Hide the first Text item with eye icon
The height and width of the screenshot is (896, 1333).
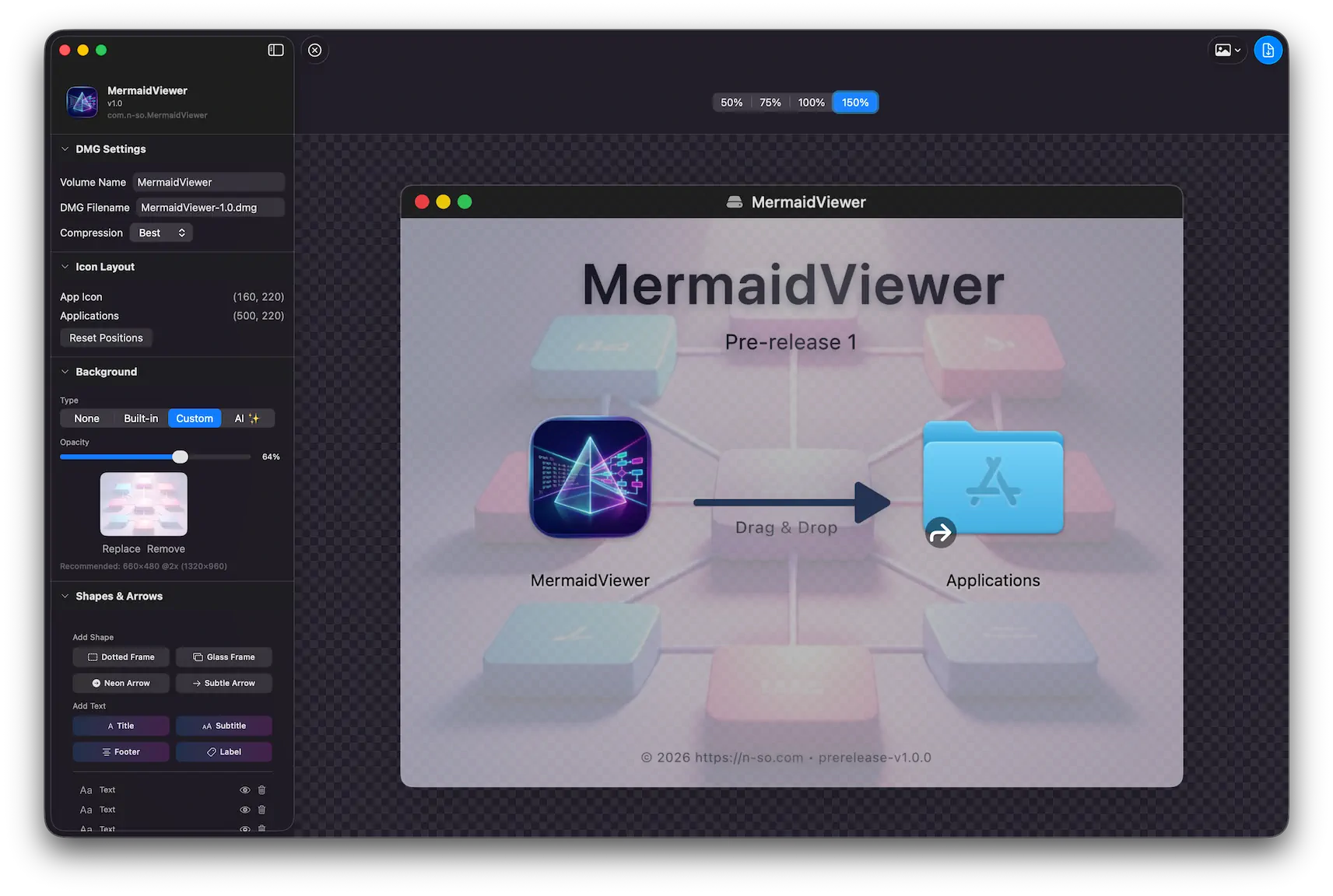[x=244, y=789]
